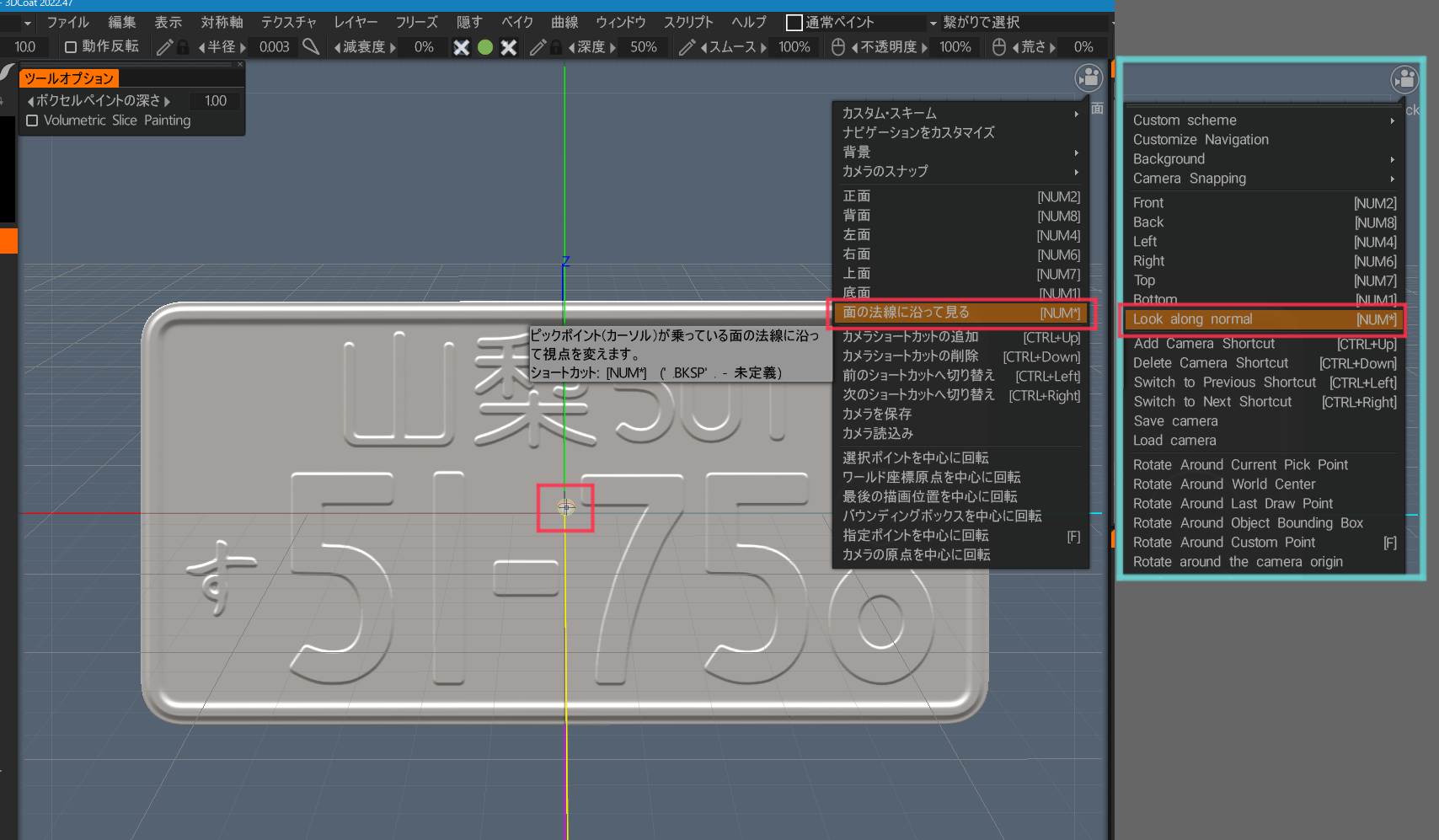Click the X icon right of the green circle
The height and width of the screenshot is (840, 1439).
pyautogui.click(x=509, y=47)
